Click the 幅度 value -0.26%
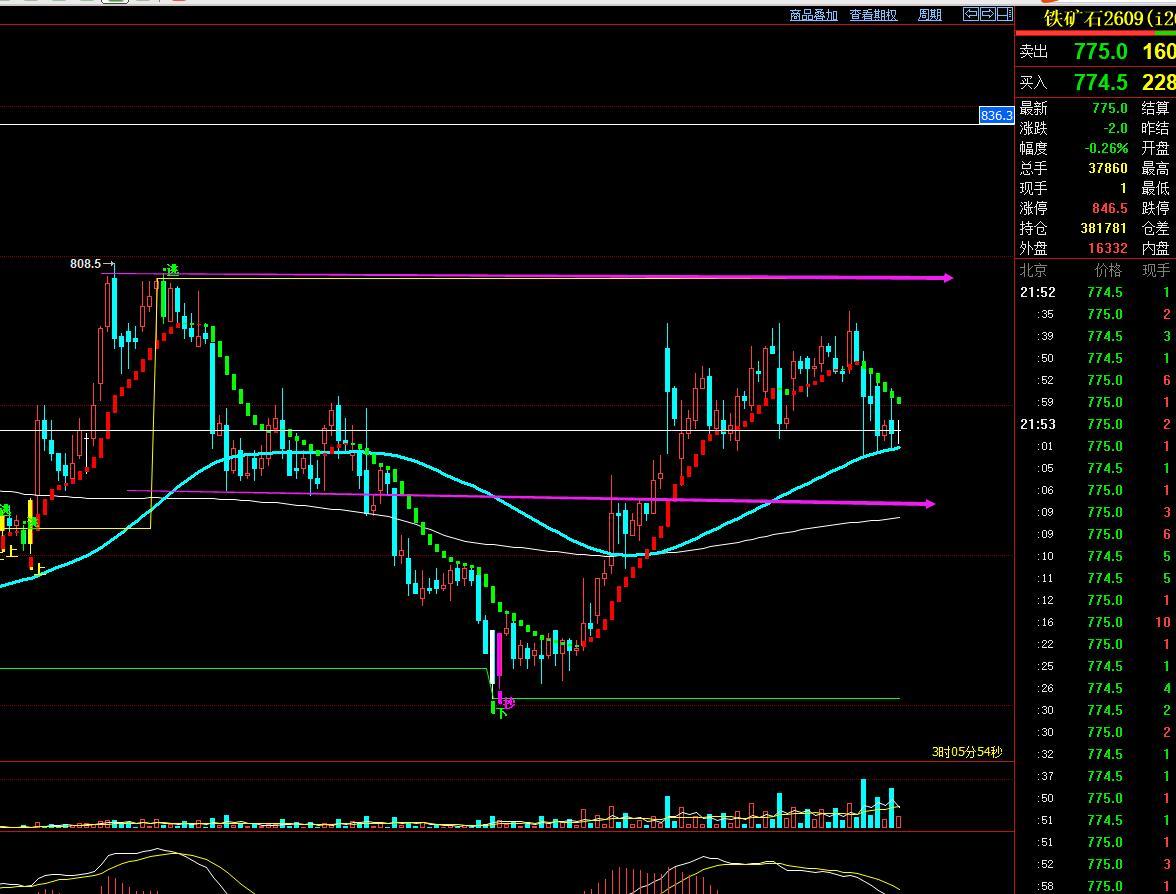Image resolution: width=1176 pixels, height=894 pixels. 1106,148
